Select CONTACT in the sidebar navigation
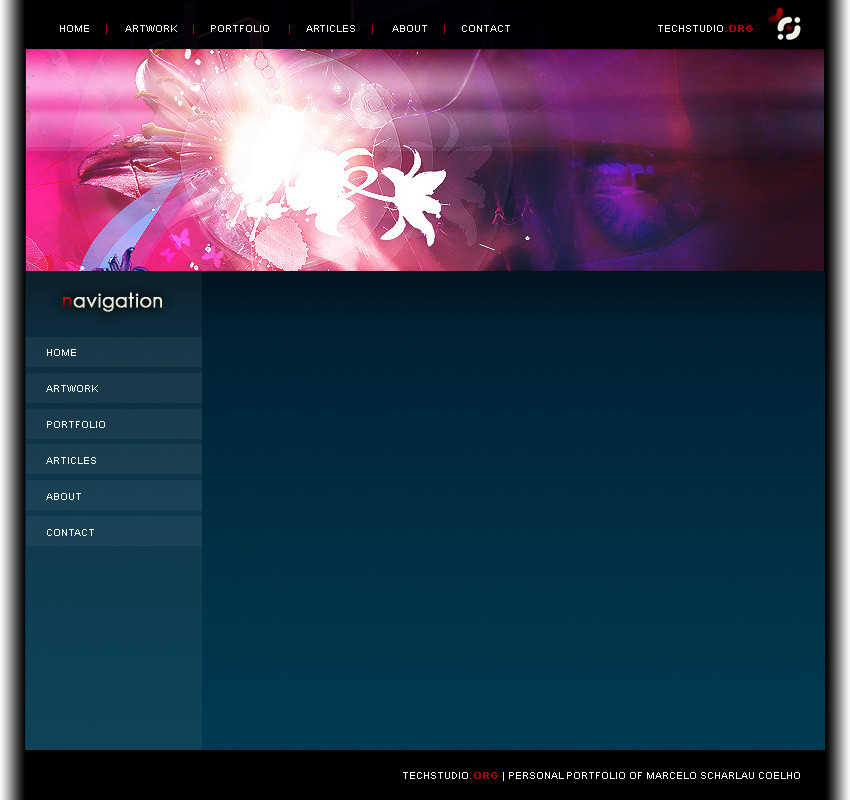The width and height of the screenshot is (850, 800). pyautogui.click(x=114, y=532)
